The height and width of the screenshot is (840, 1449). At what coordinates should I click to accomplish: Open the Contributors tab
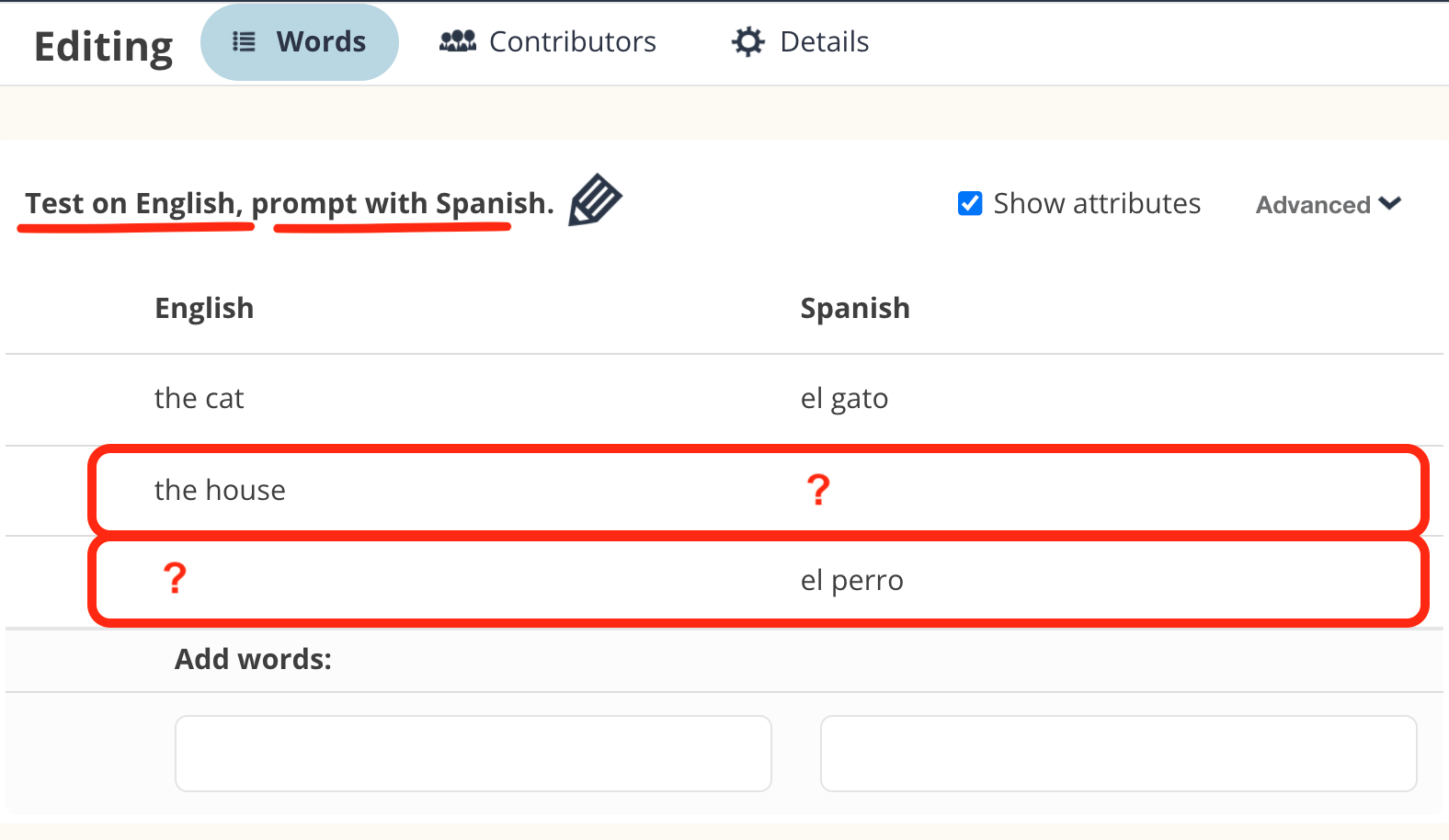(572, 41)
